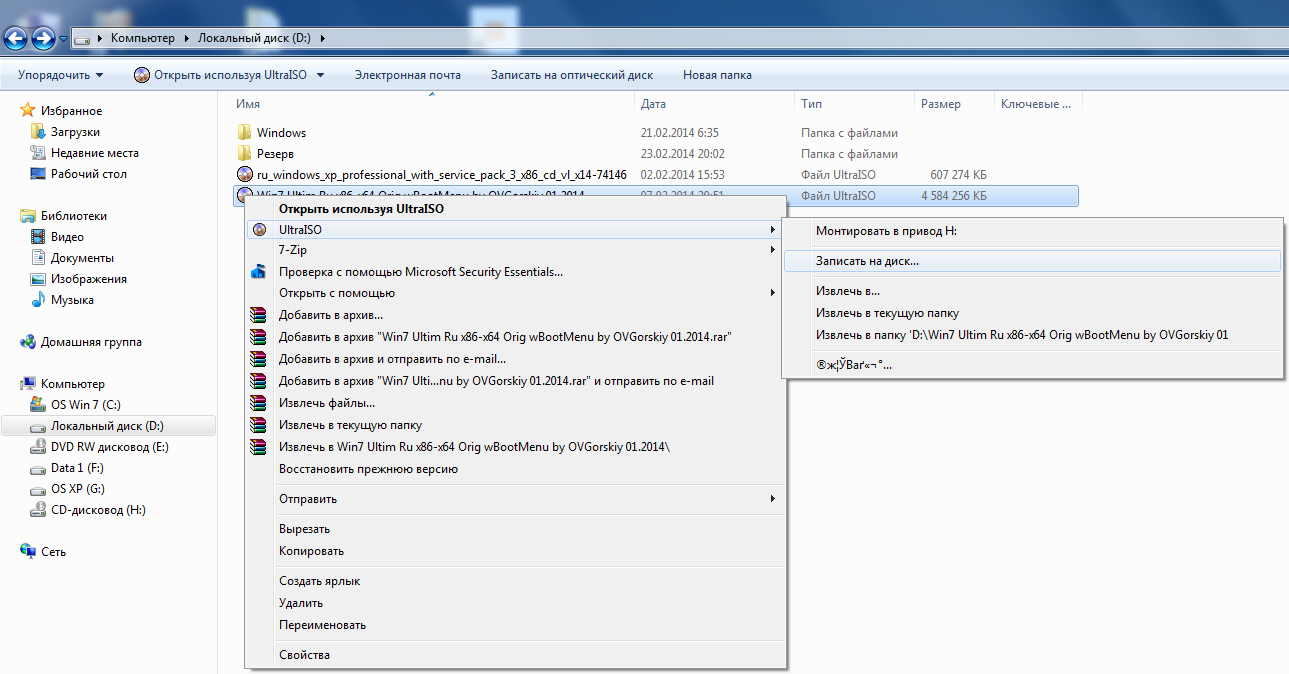Choose Извлечь в... from UltraISO submenu
Image resolution: width=1289 pixels, height=674 pixels.
point(1032,291)
